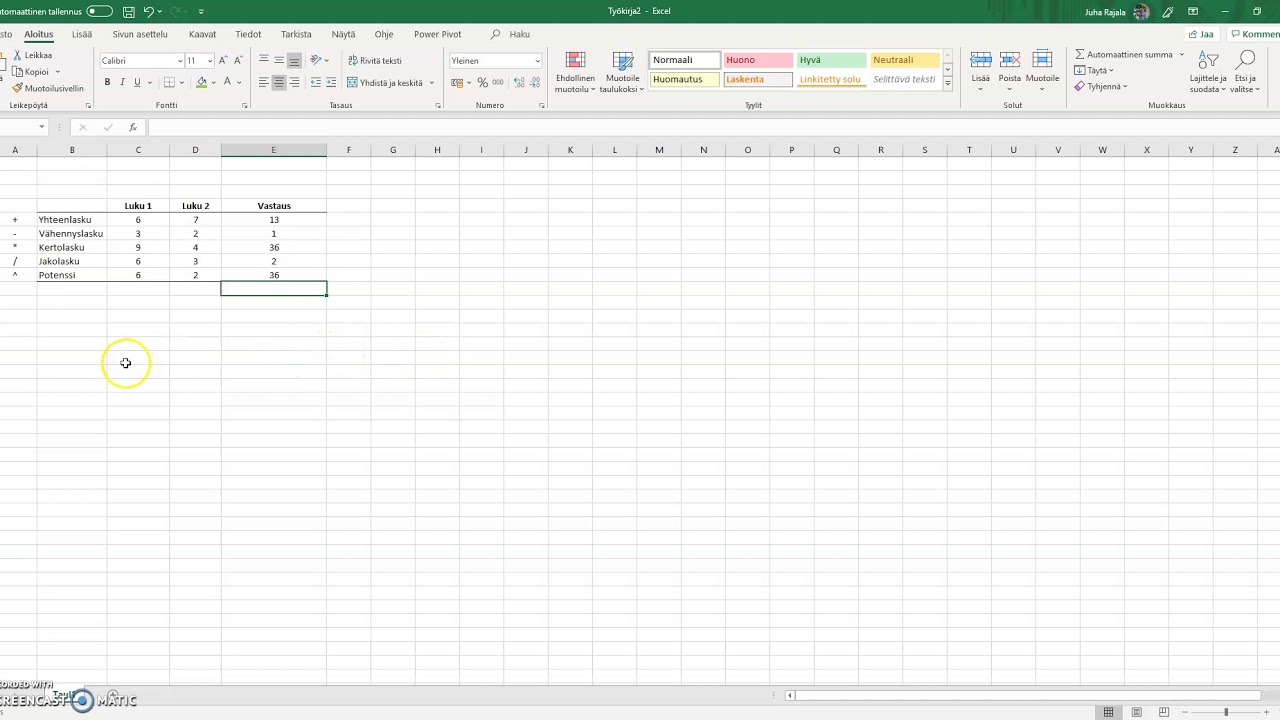
Task: Click Rivitä teksti wrap text button
Action: point(375,61)
